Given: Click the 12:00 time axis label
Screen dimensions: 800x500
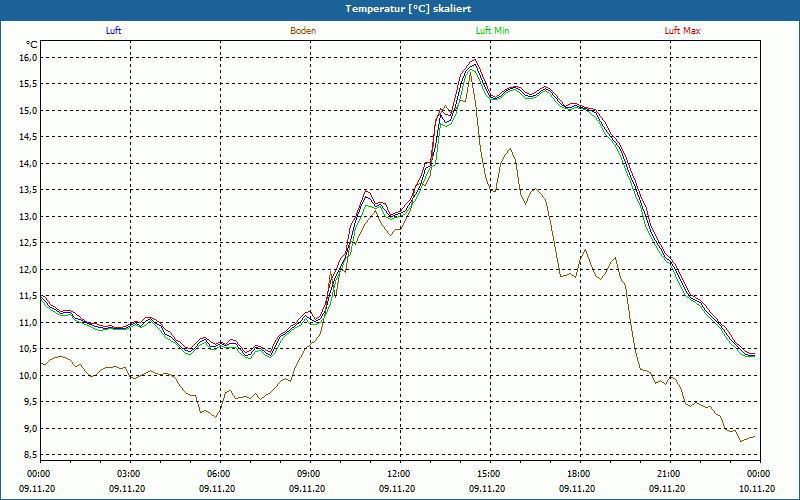Looking at the screenshot, I should pyautogui.click(x=399, y=474).
